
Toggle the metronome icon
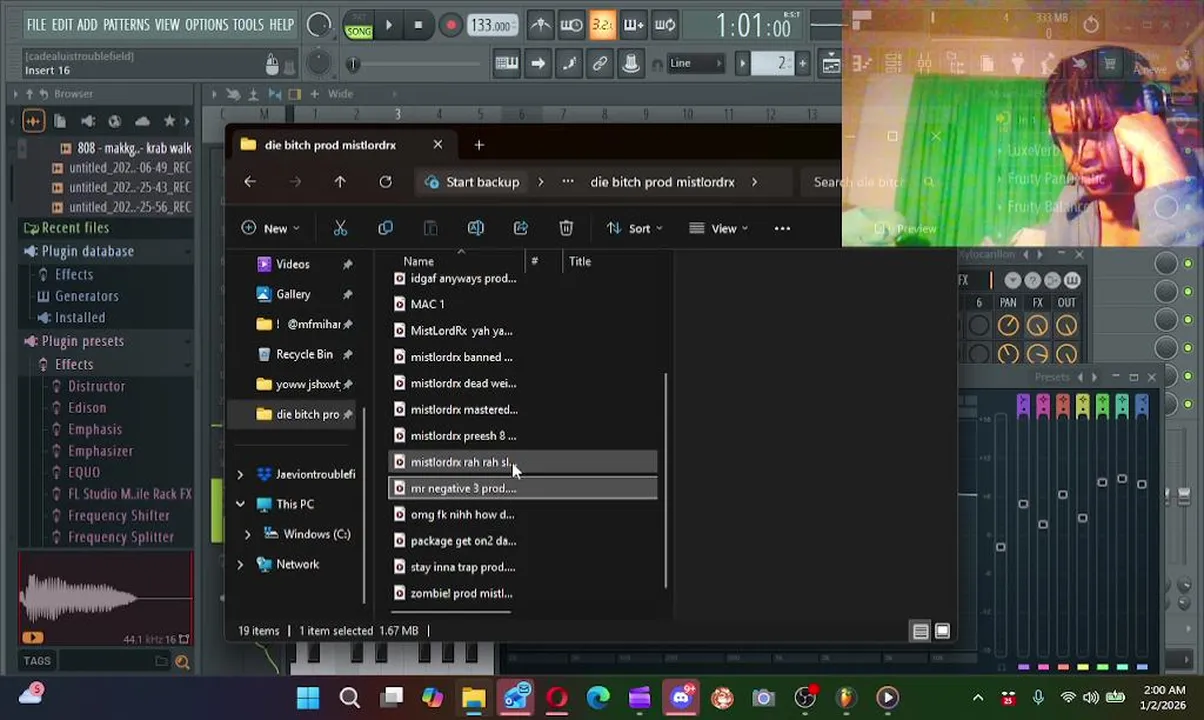coord(540,25)
